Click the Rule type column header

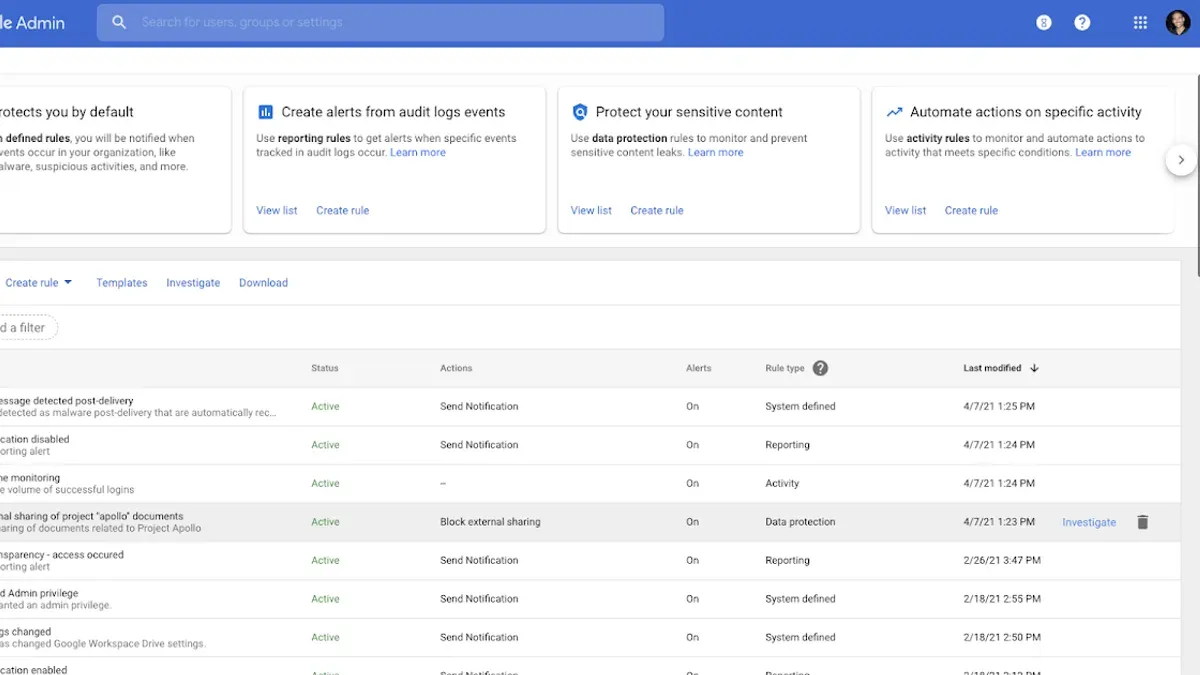(x=785, y=368)
